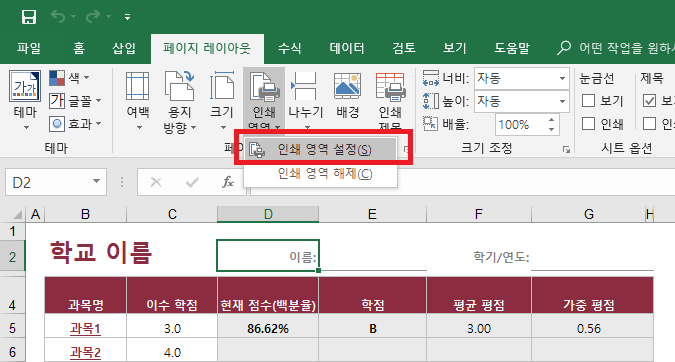
Task: Open the 파일 tab
Action: (29, 48)
